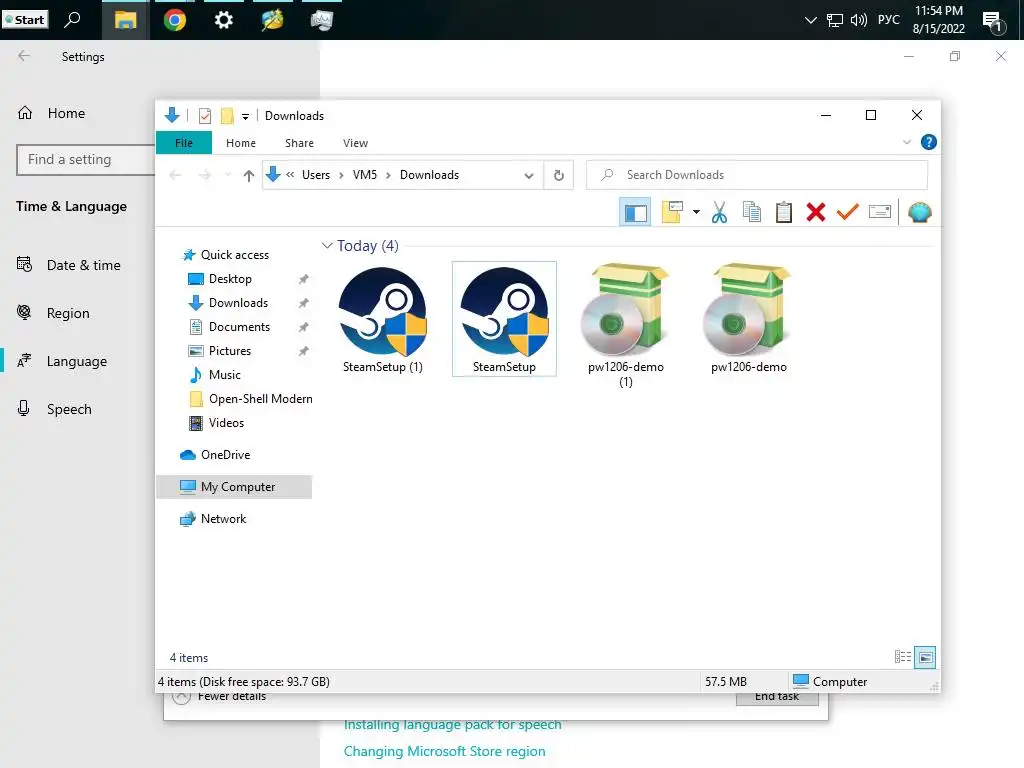Image resolution: width=1024 pixels, height=768 pixels.
Task: Toggle the navigation pane toolbar icon
Action: pos(635,212)
